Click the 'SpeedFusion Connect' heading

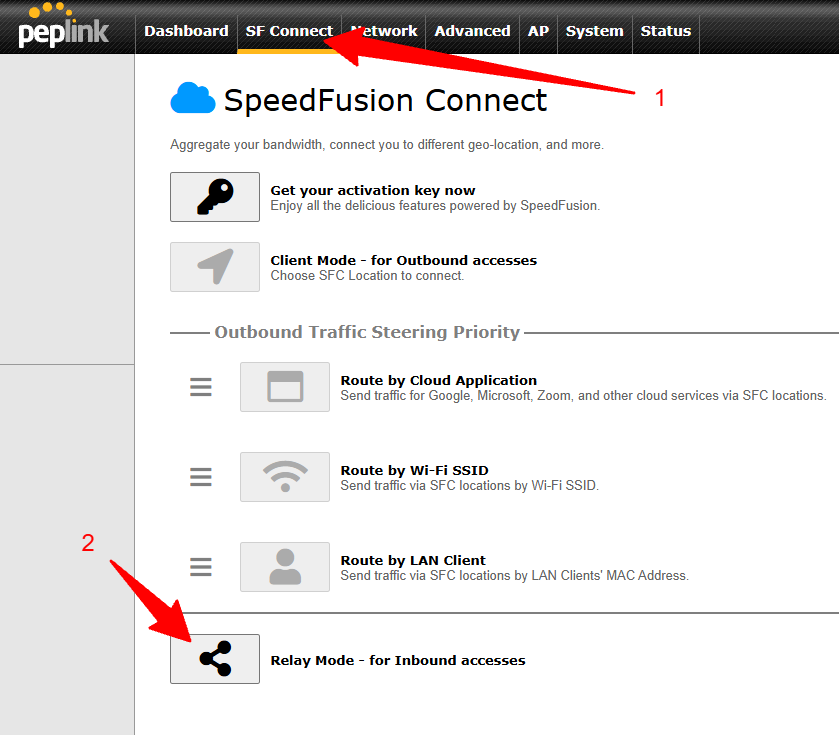385,100
